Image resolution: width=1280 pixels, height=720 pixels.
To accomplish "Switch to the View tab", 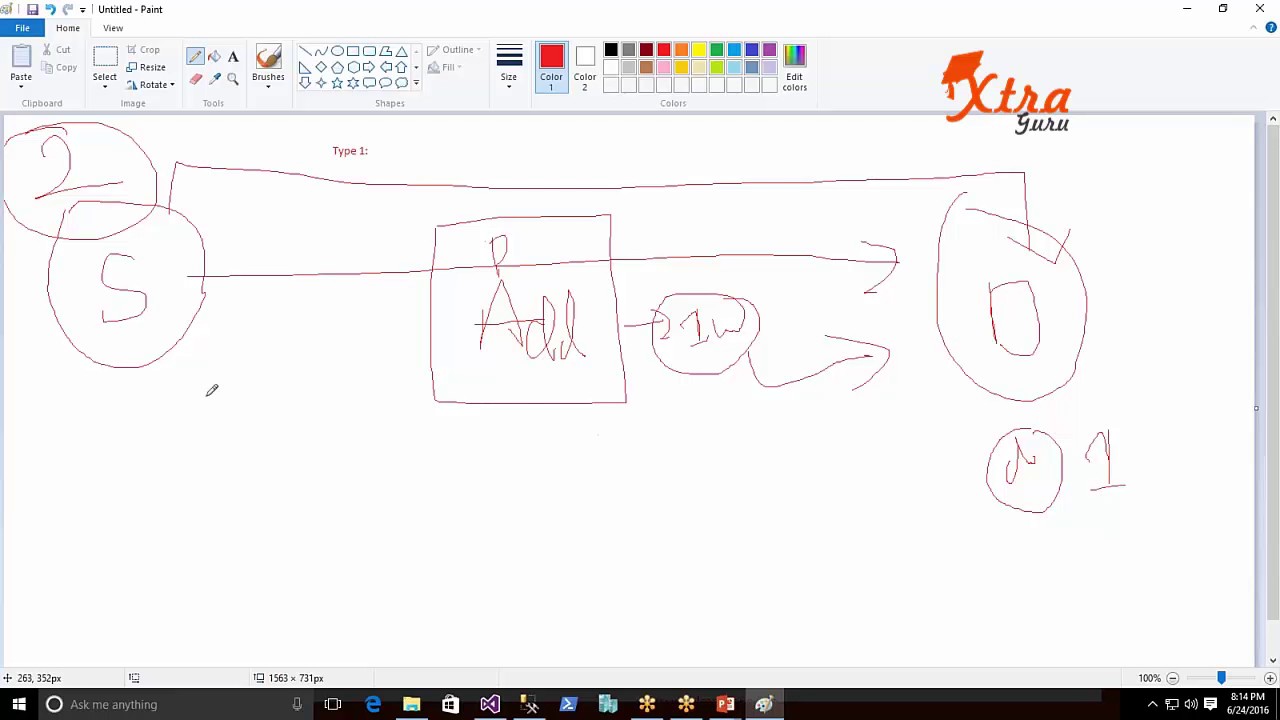I will [113, 28].
